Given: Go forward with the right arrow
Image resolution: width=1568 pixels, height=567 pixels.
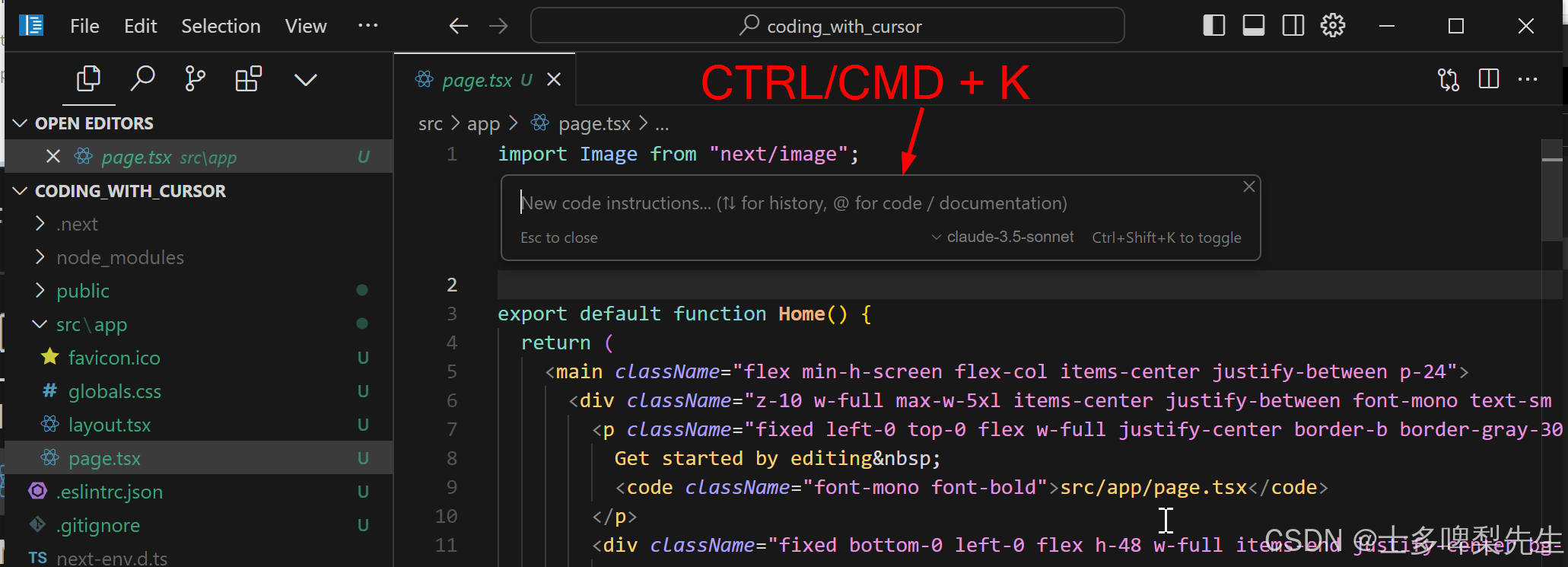Looking at the screenshot, I should pos(498,26).
